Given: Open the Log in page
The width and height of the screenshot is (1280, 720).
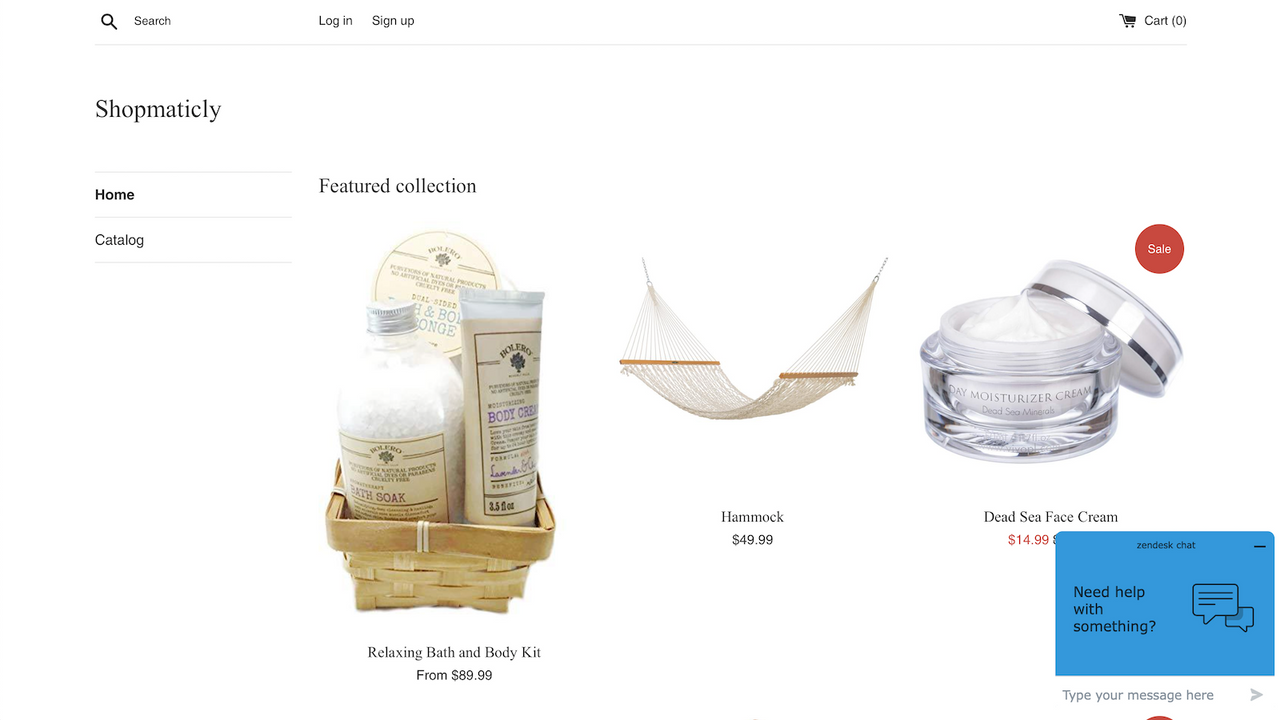Looking at the screenshot, I should coord(335,21).
